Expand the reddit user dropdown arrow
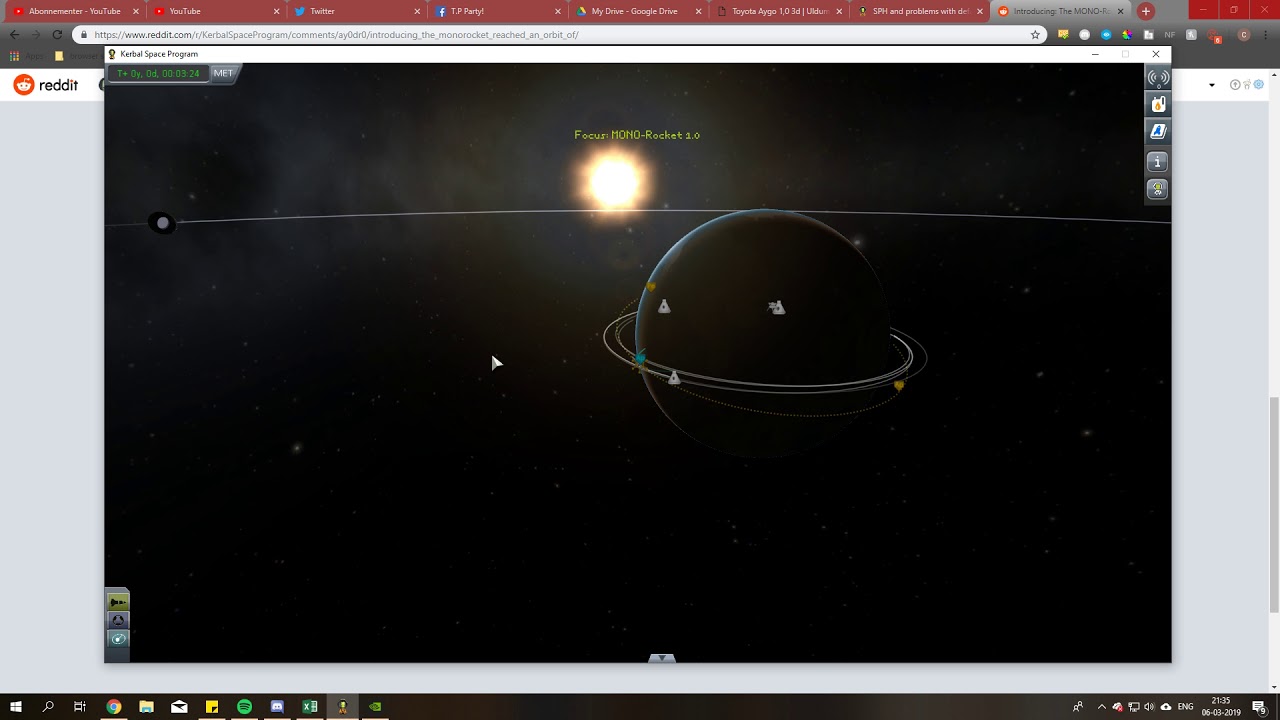1280x720 pixels. coord(1212,85)
